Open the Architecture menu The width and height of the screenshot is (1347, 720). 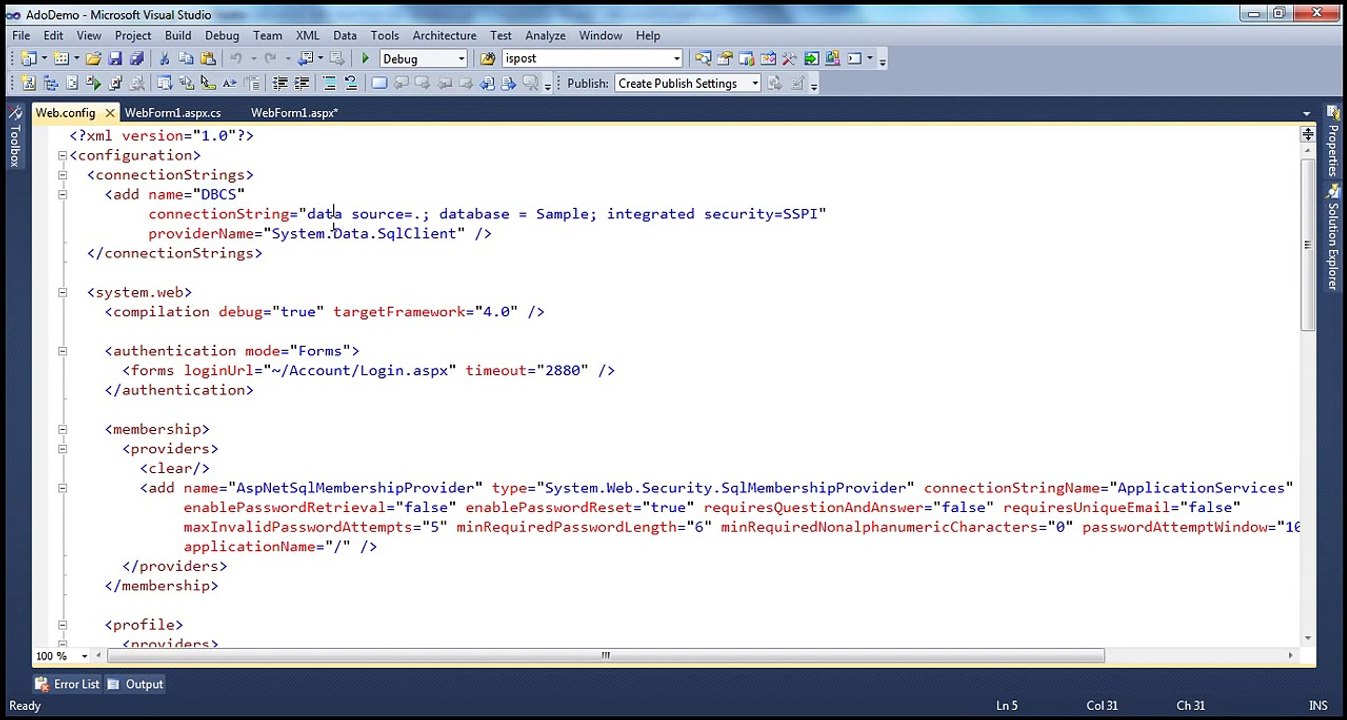click(x=444, y=35)
